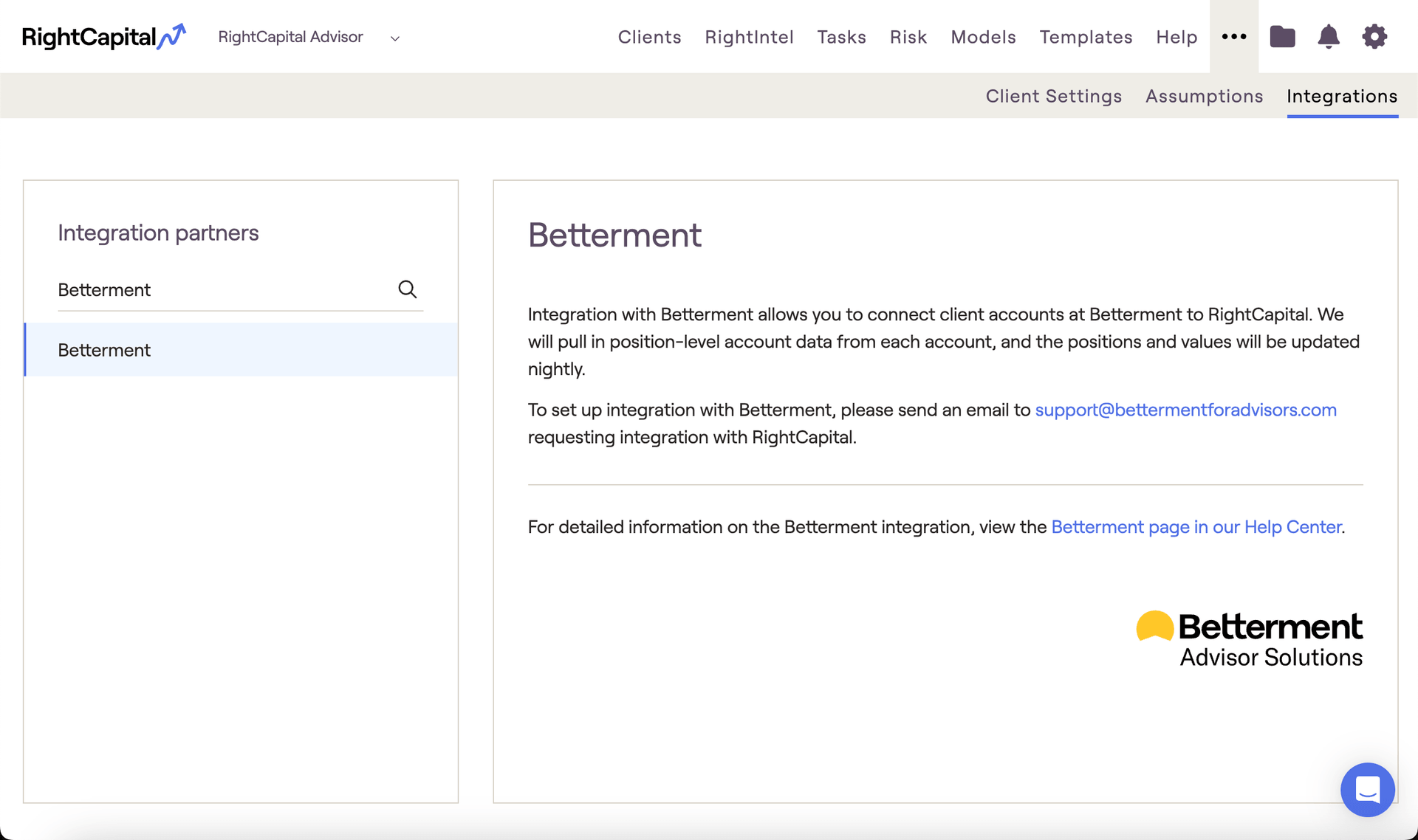Select the Integrations tab
This screenshot has height=840, width=1418.
[1342, 96]
